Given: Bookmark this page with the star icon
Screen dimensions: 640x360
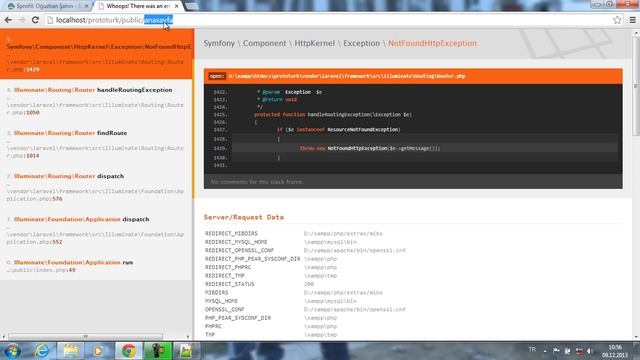Looking at the screenshot, I should (617, 20).
